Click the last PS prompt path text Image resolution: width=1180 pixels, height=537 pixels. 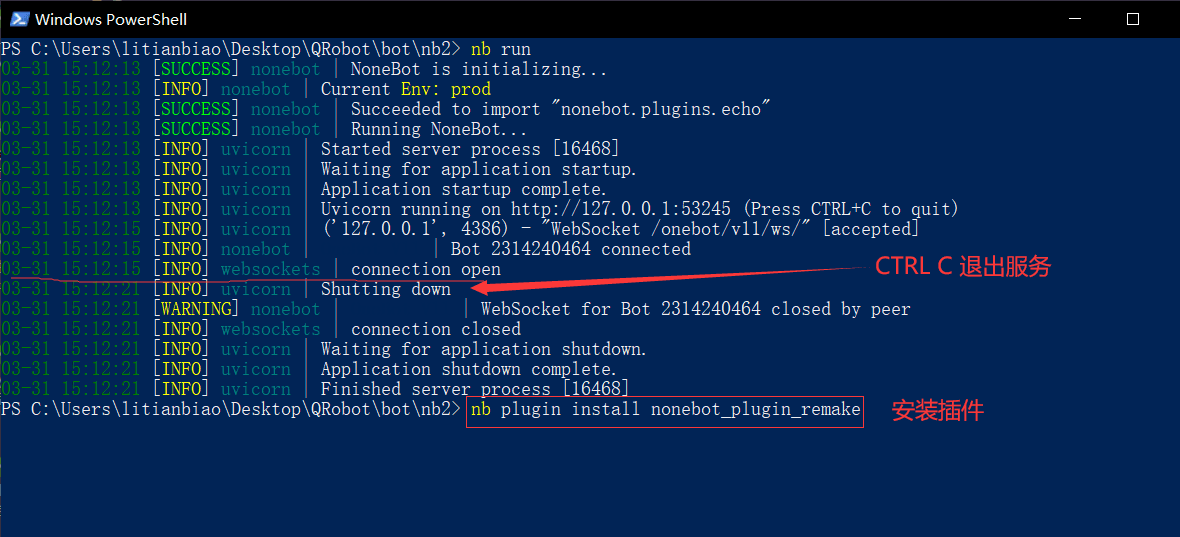pyautogui.click(x=230, y=410)
